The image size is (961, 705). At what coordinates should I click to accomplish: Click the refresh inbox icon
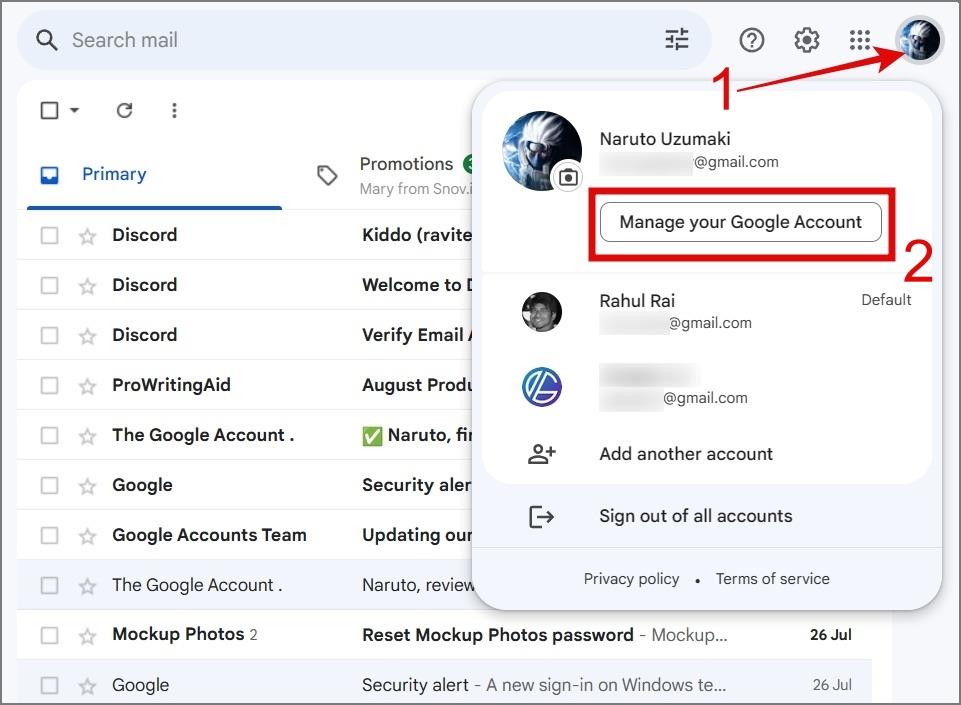[124, 110]
